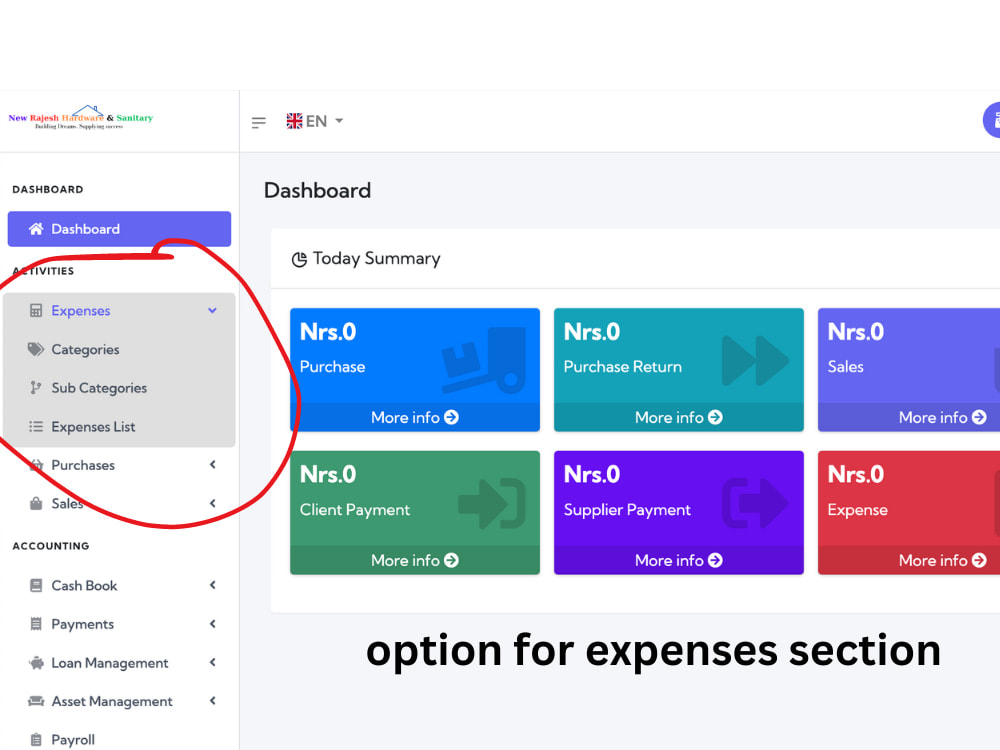Click the Purchases chevron arrow
Viewport: 1000px width, 750px height.
coord(212,465)
